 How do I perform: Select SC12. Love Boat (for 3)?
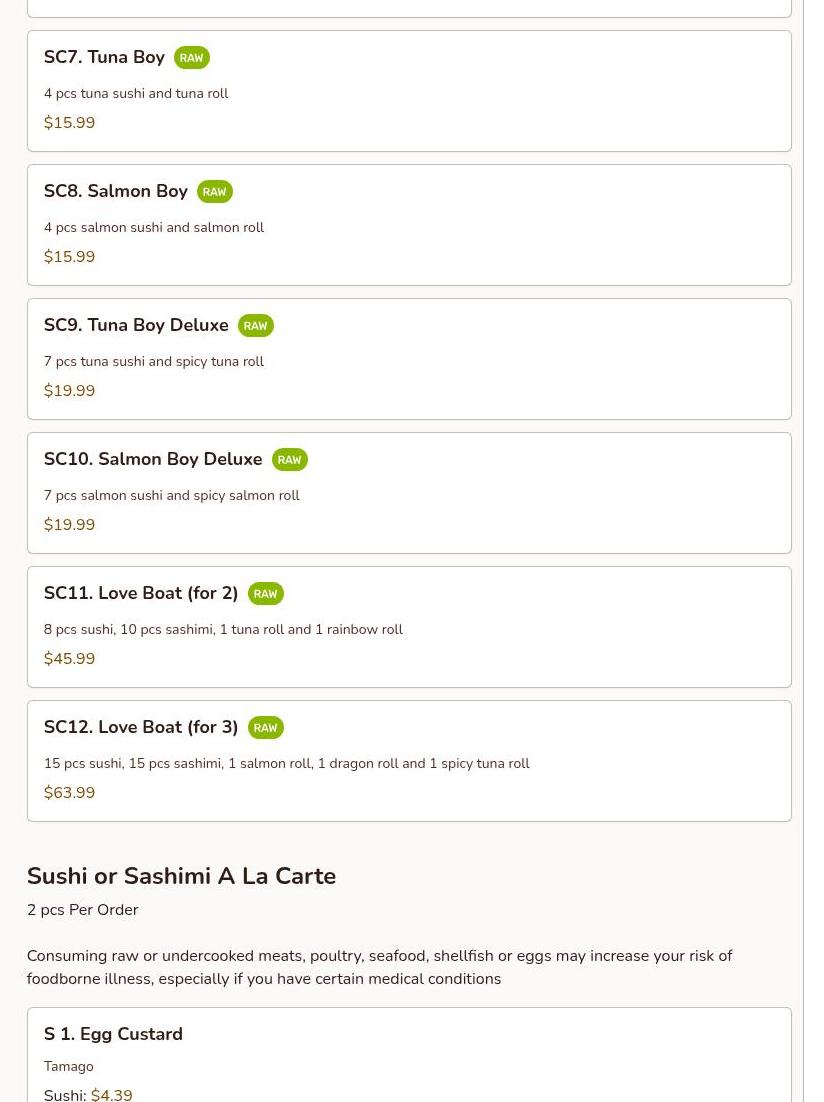point(409,761)
